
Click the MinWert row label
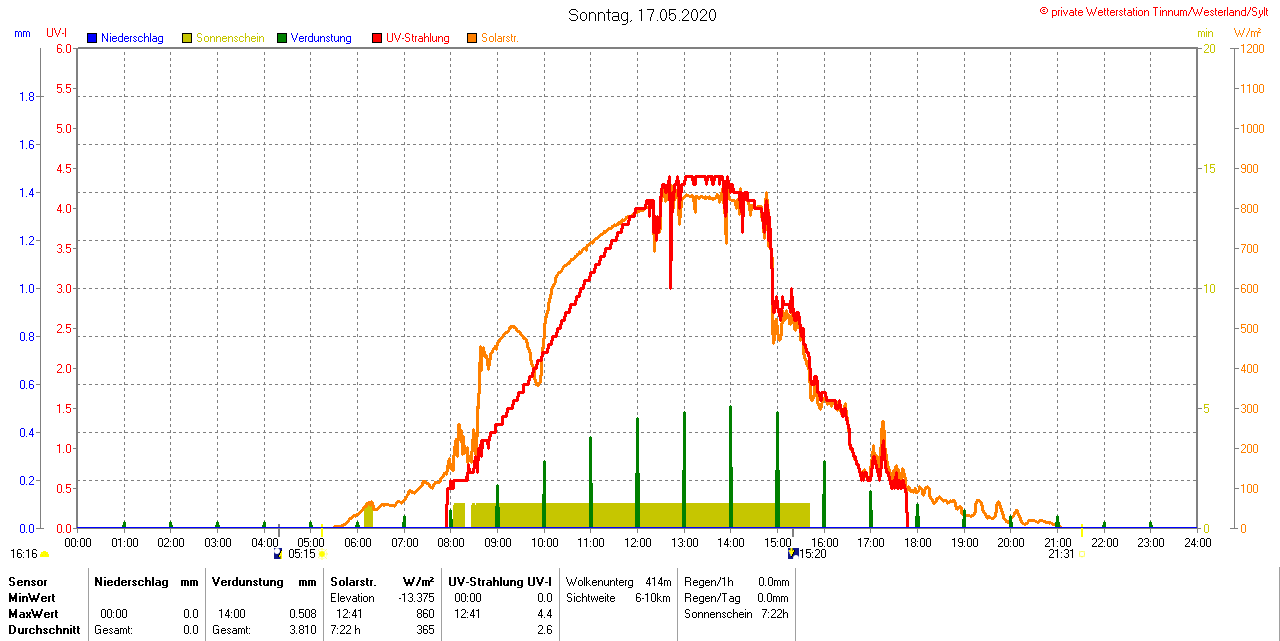click(30, 597)
